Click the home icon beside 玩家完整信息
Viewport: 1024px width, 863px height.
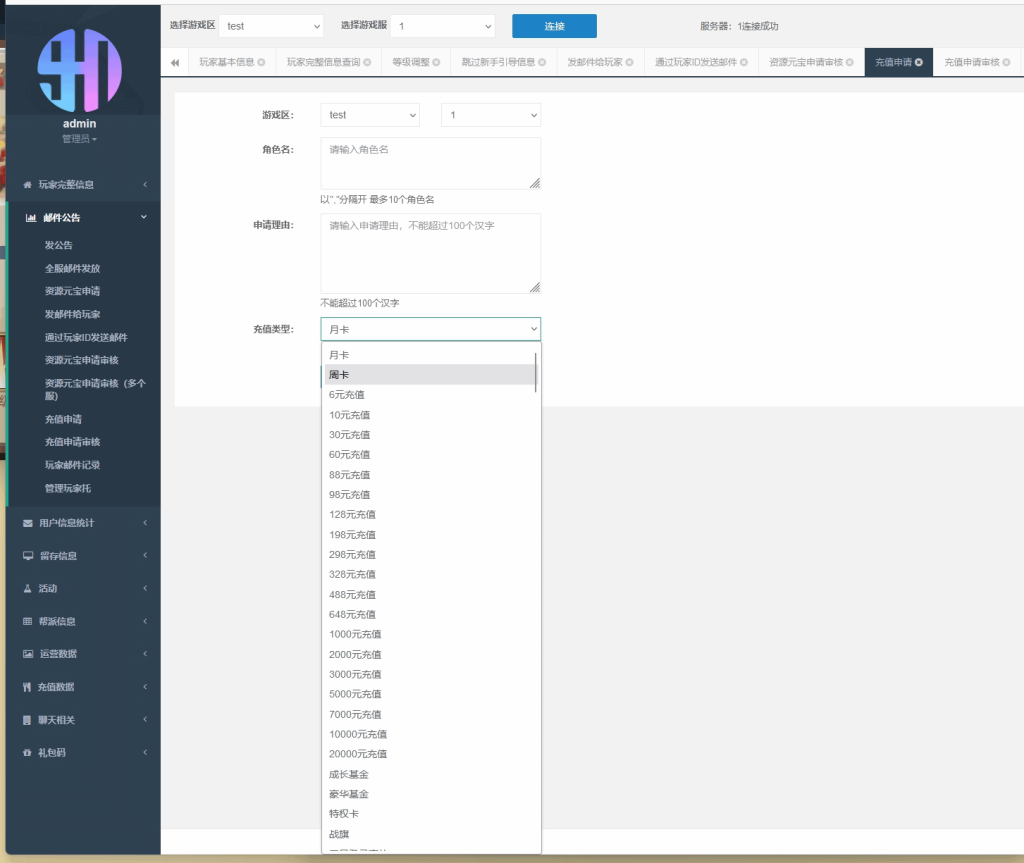tap(28, 185)
